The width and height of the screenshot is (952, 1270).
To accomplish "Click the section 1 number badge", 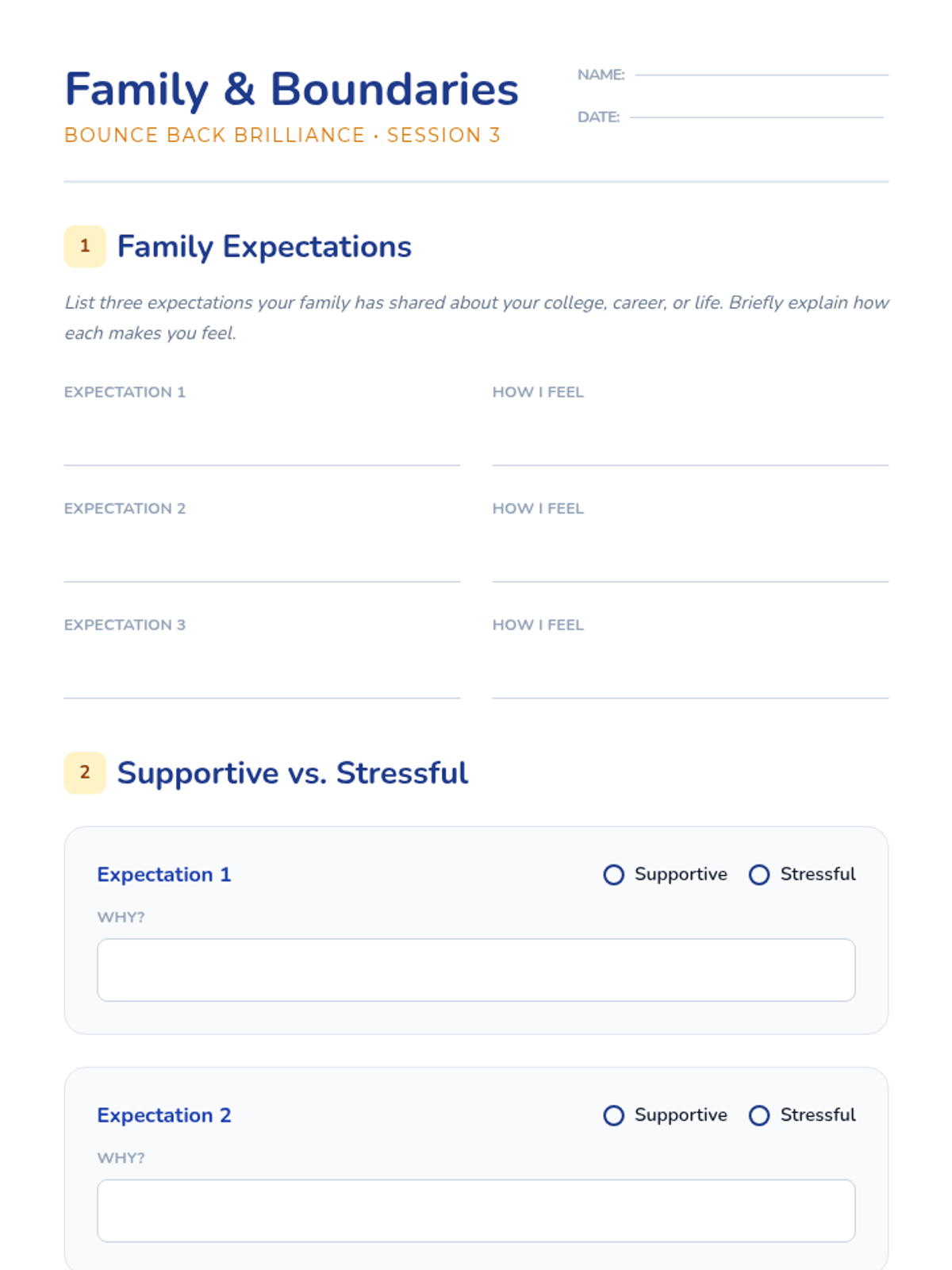I will click(85, 246).
